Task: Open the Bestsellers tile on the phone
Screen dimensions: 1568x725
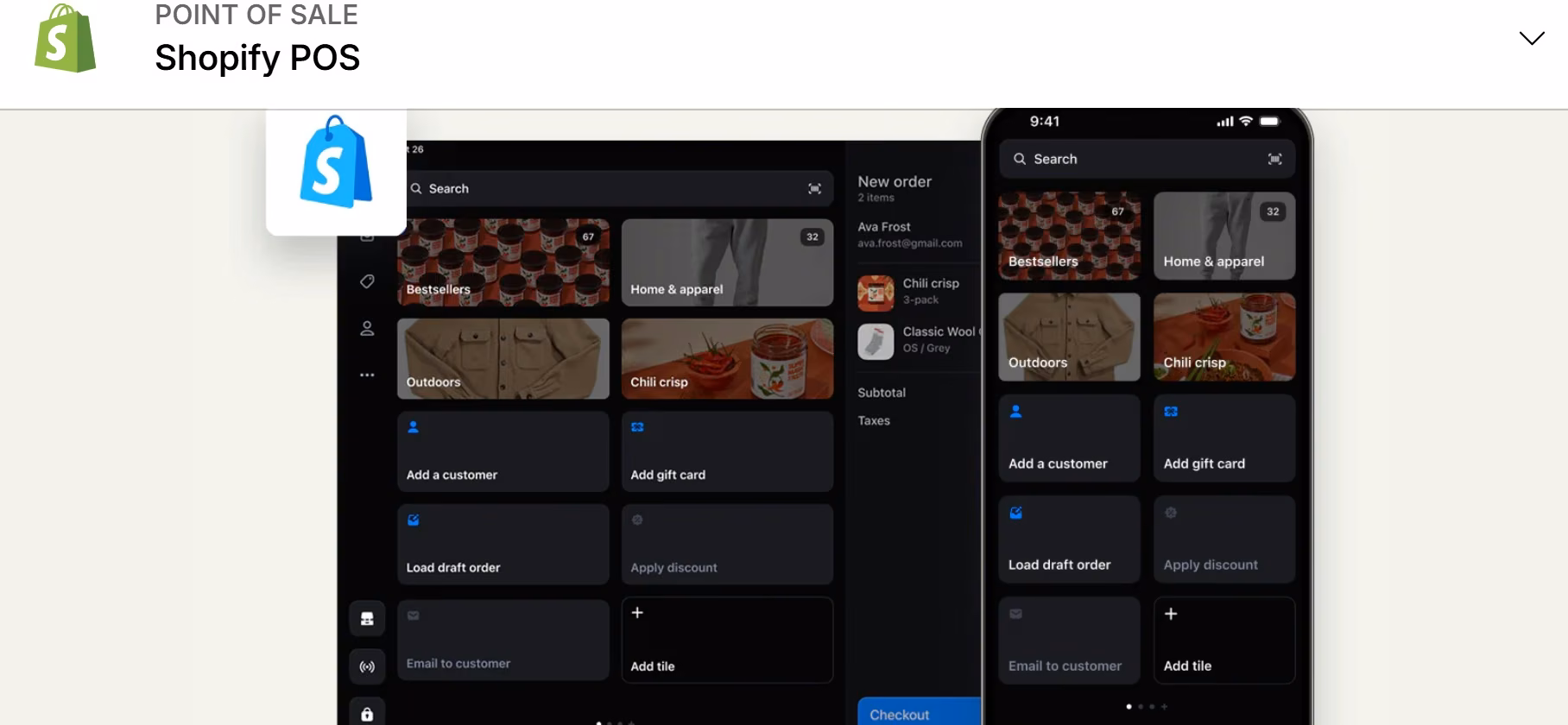Action: click(1069, 236)
